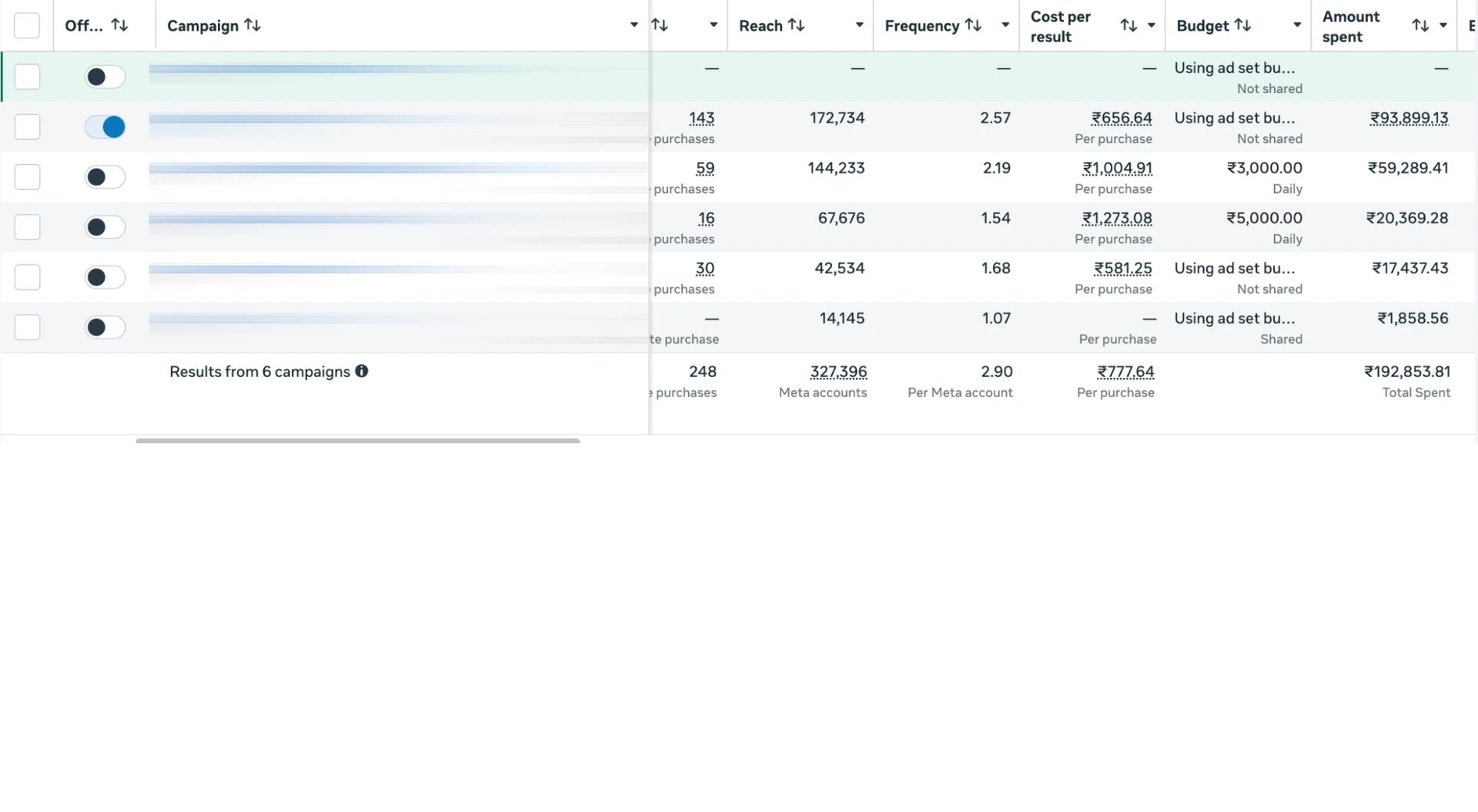Click the Campaign column header label
1478x812 pixels.
[x=202, y=25]
